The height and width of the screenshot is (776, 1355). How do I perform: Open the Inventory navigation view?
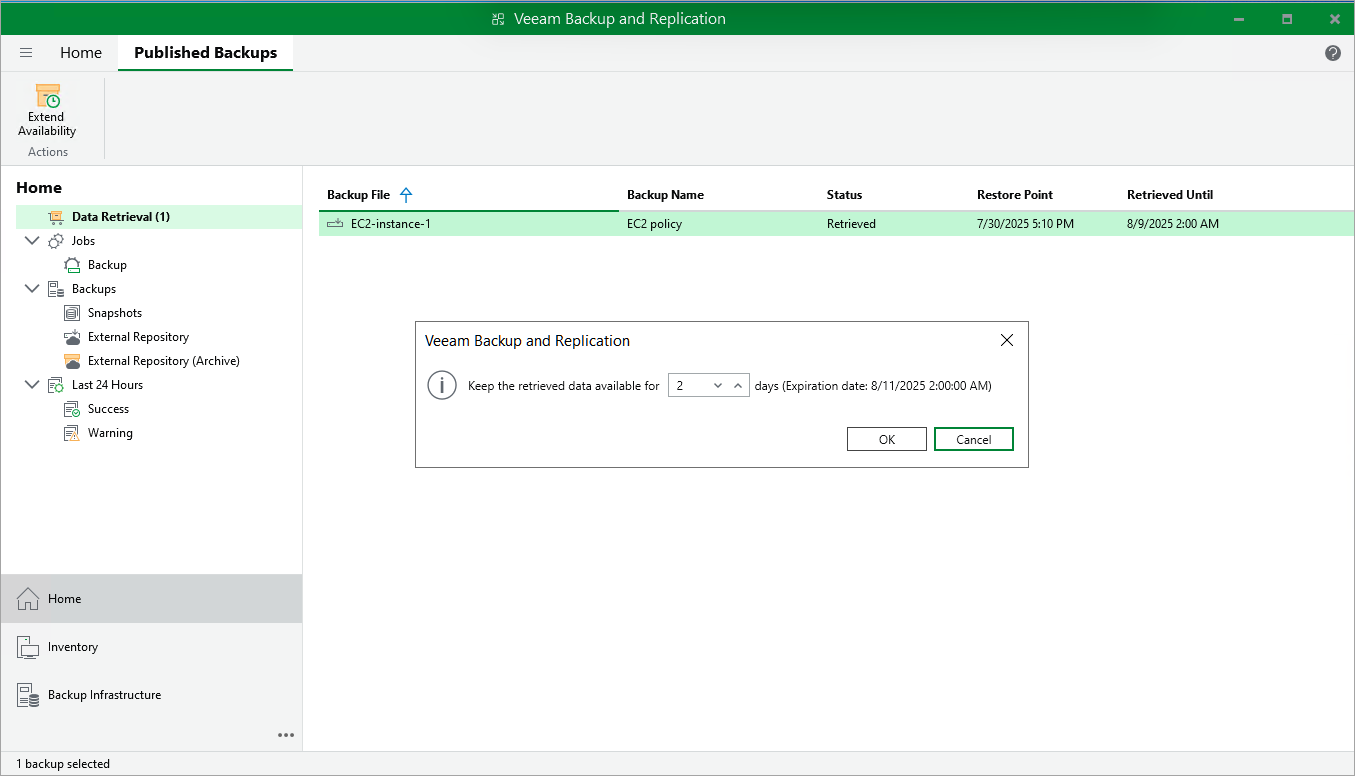pos(152,647)
